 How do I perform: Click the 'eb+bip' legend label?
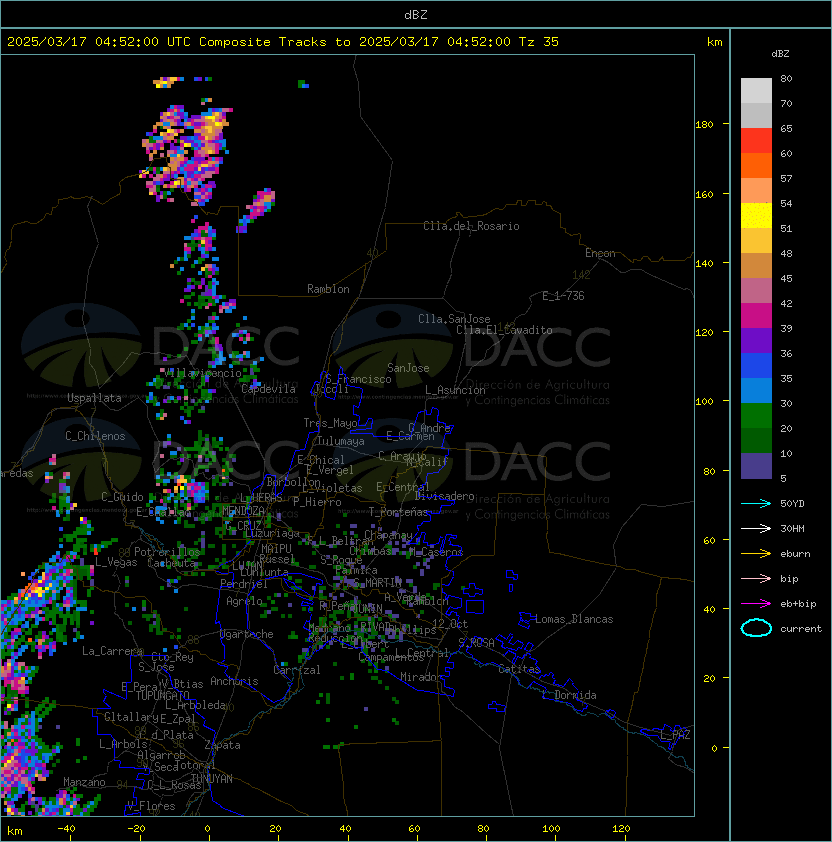(x=798, y=604)
